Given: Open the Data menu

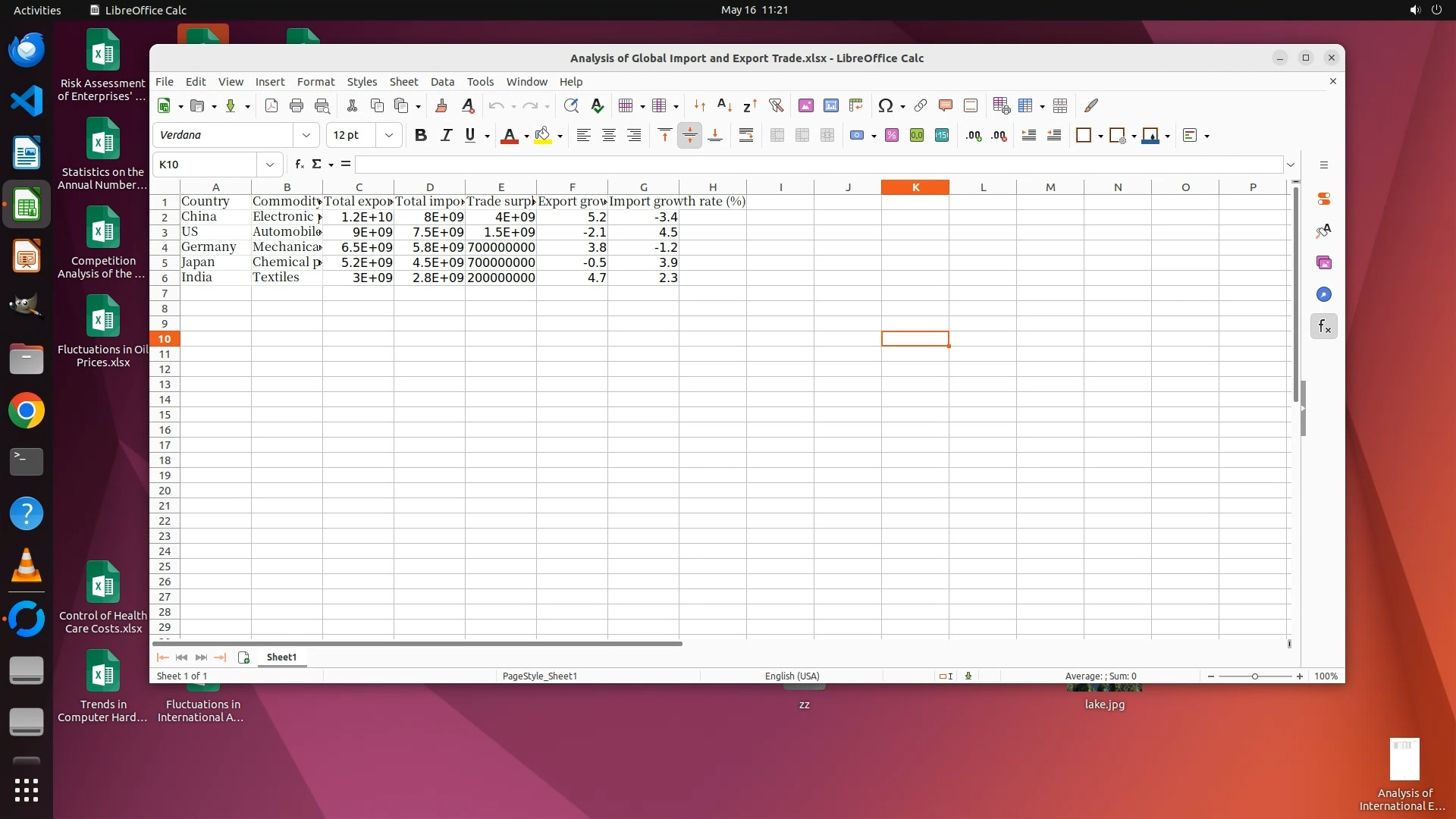Looking at the screenshot, I should [x=442, y=82].
